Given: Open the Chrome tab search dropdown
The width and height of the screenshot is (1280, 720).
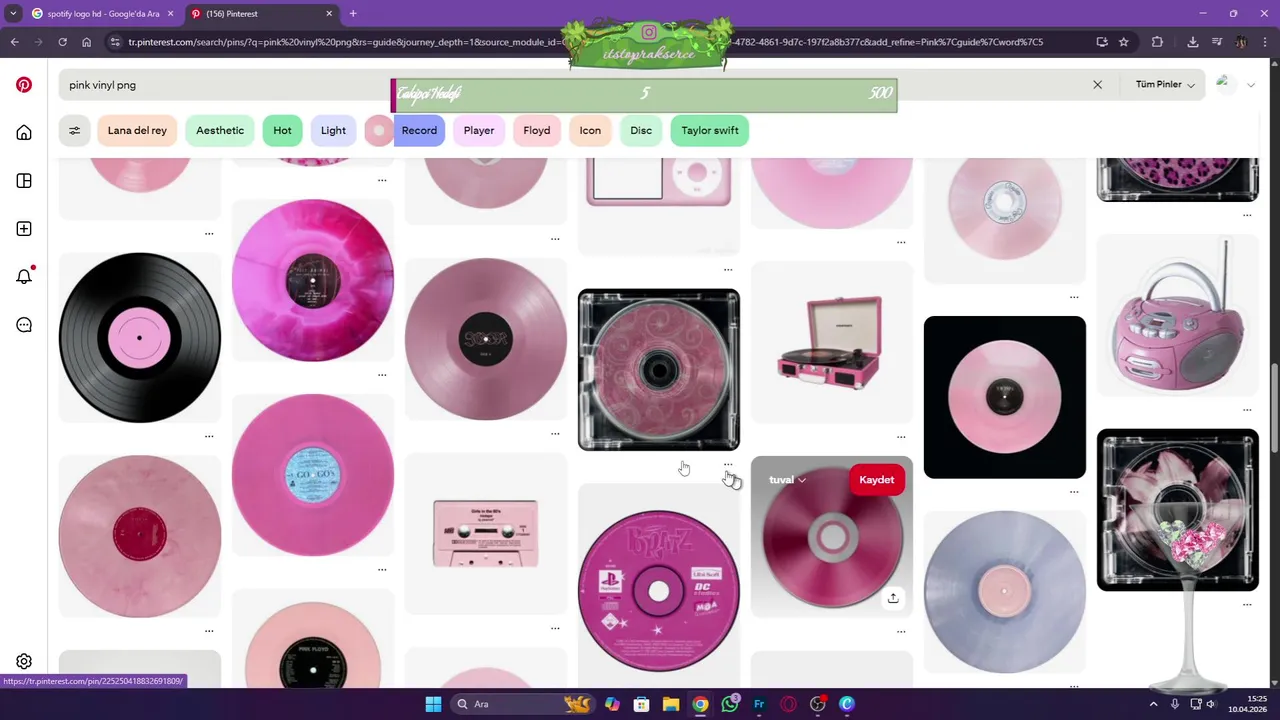Looking at the screenshot, I should (13, 14).
